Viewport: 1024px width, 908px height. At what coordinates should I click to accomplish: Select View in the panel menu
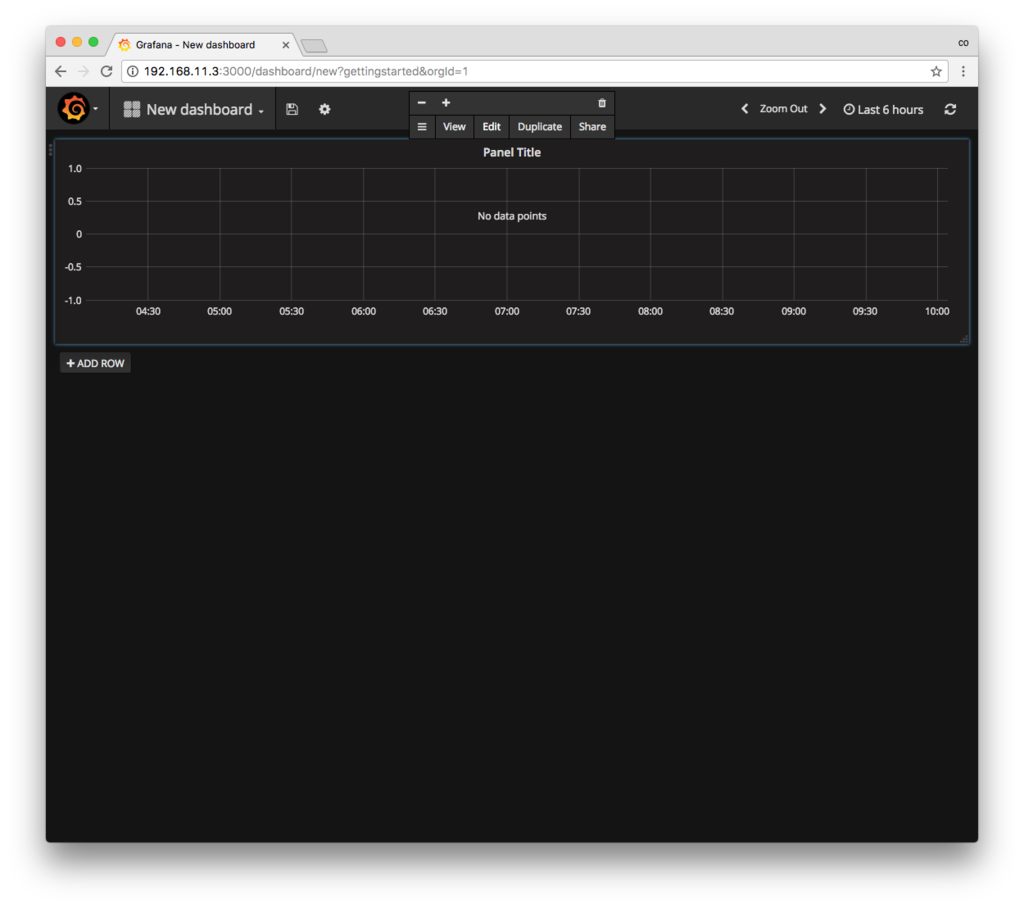(x=455, y=127)
